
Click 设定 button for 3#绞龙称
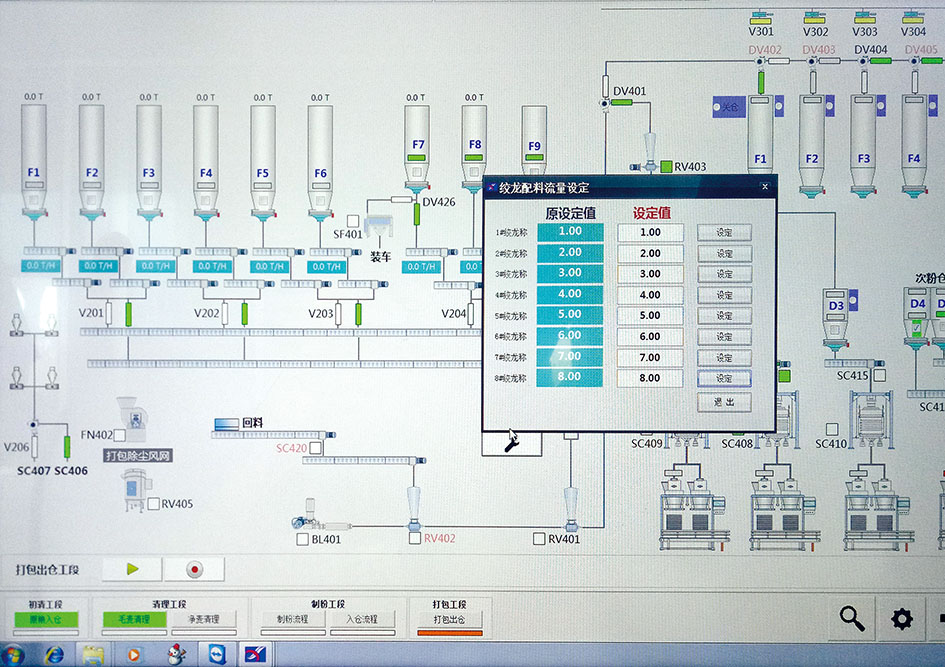[724, 274]
